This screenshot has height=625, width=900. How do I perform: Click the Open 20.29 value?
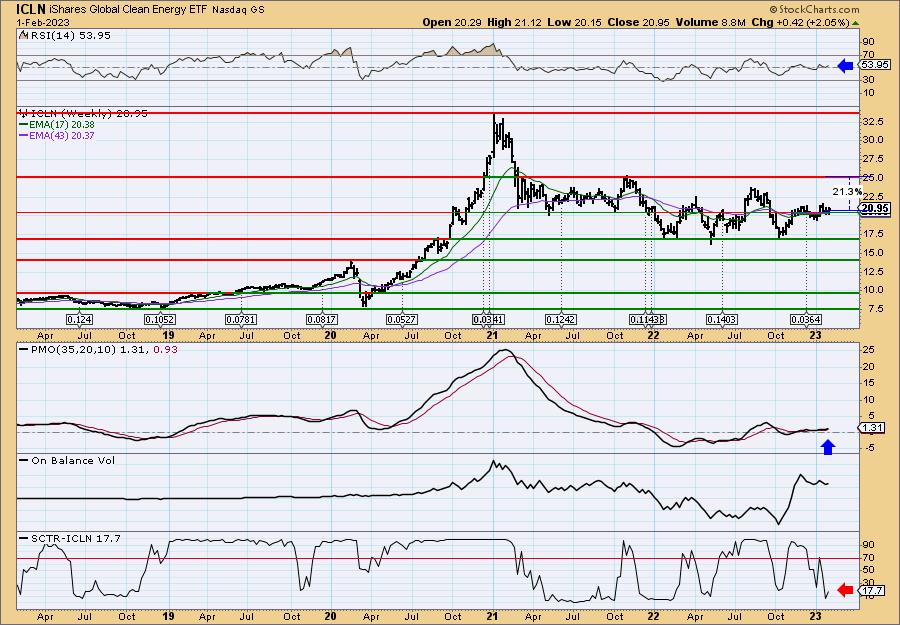pyautogui.click(x=453, y=22)
